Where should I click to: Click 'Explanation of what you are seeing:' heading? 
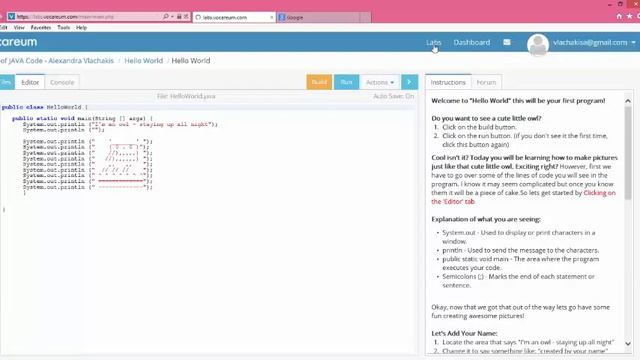coord(486,219)
